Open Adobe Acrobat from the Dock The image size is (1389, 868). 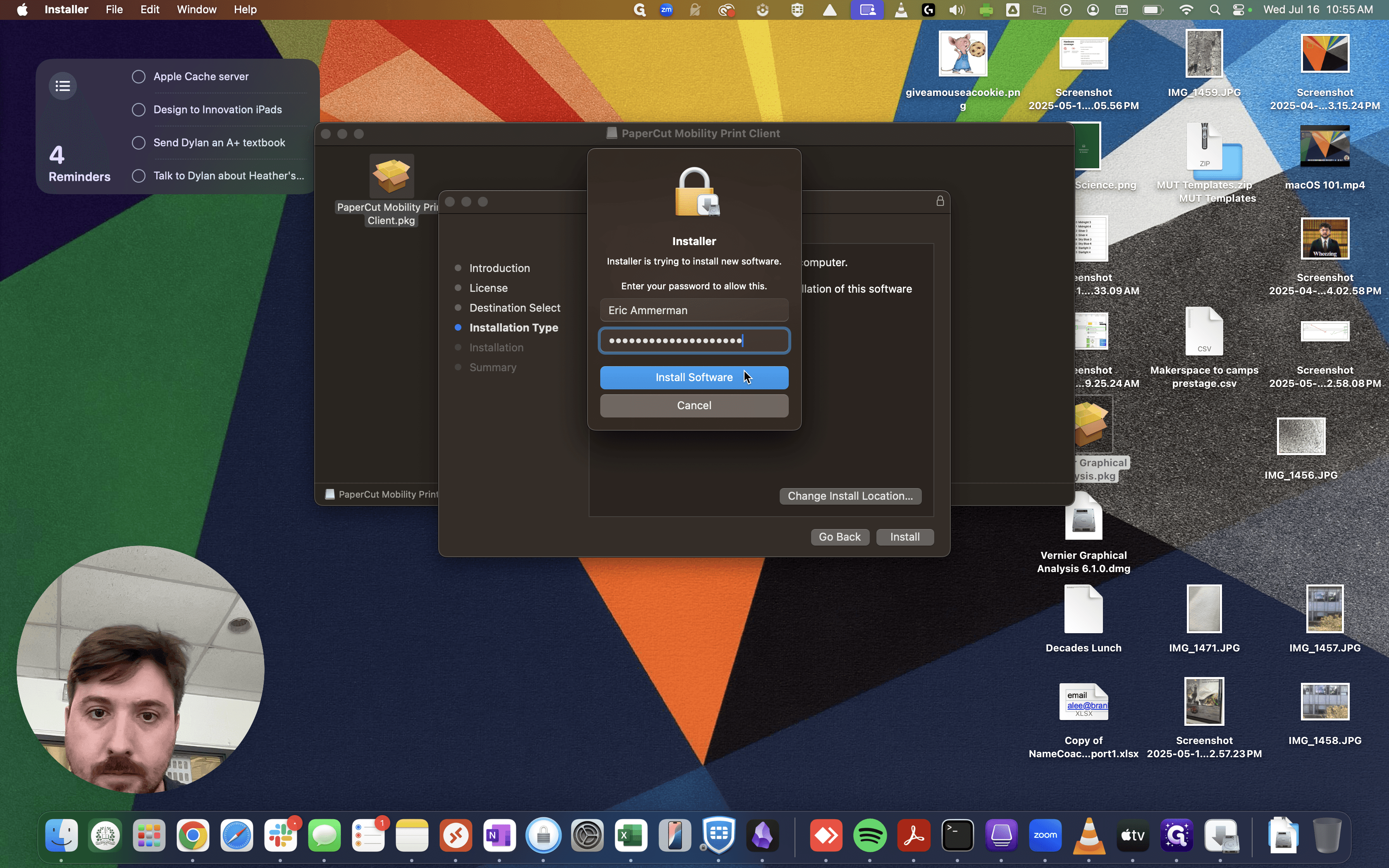[x=914, y=835]
